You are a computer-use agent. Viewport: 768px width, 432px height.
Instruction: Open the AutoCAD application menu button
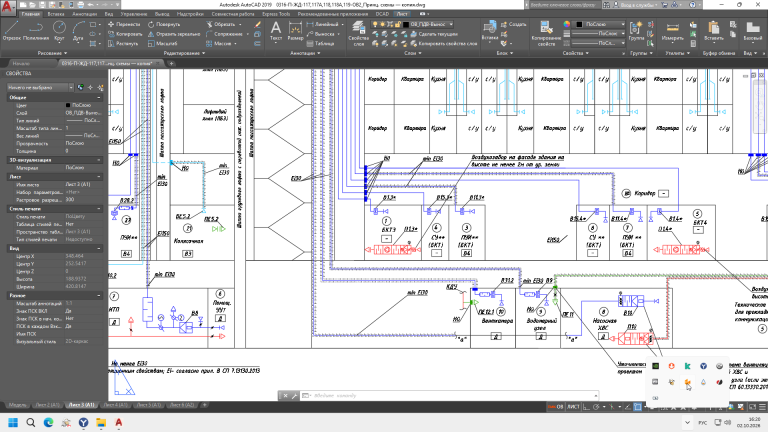pos(8,6)
